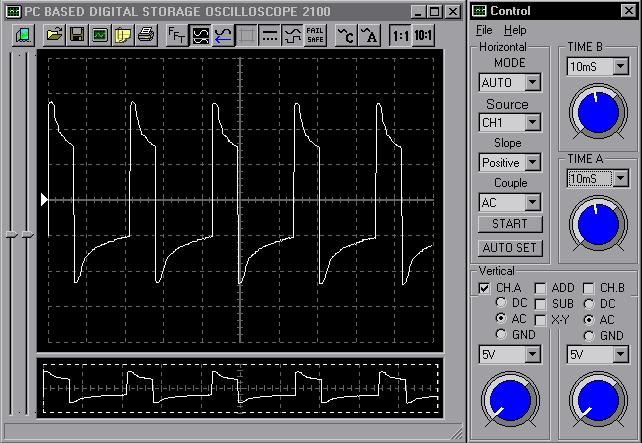Image resolution: width=642 pixels, height=443 pixels.
Task: Select the 1:1 probe ratio button
Action: (x=400, y=35)
